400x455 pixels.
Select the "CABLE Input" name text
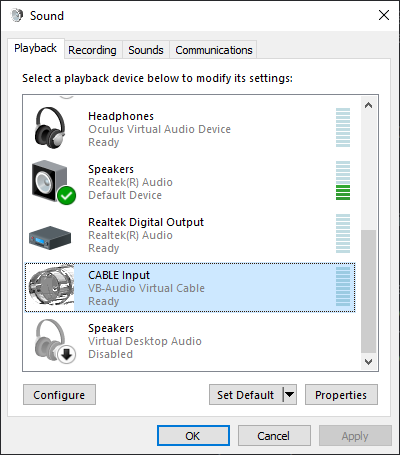point(119,275)
